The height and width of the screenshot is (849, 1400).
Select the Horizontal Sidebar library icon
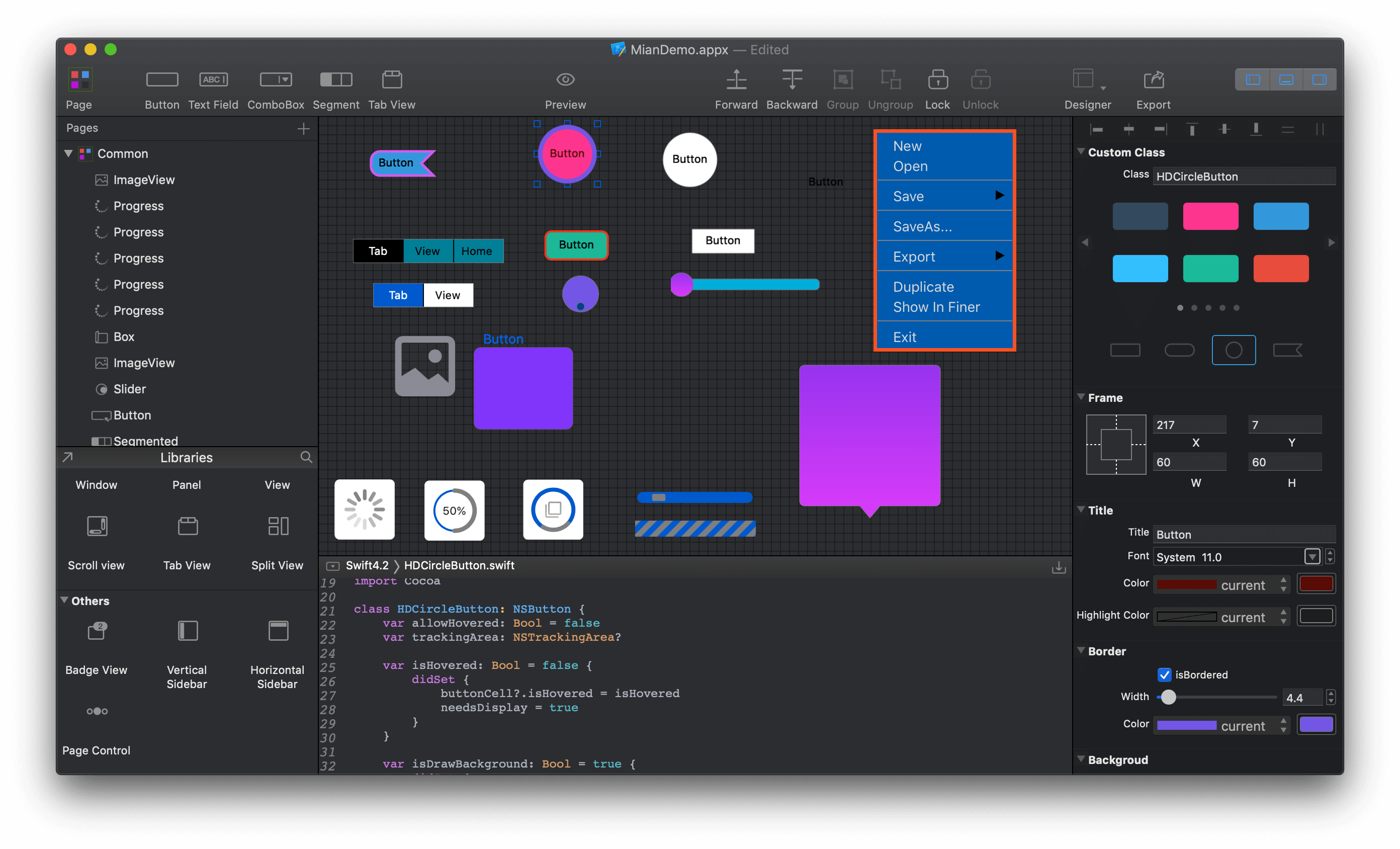click(278, 631)
